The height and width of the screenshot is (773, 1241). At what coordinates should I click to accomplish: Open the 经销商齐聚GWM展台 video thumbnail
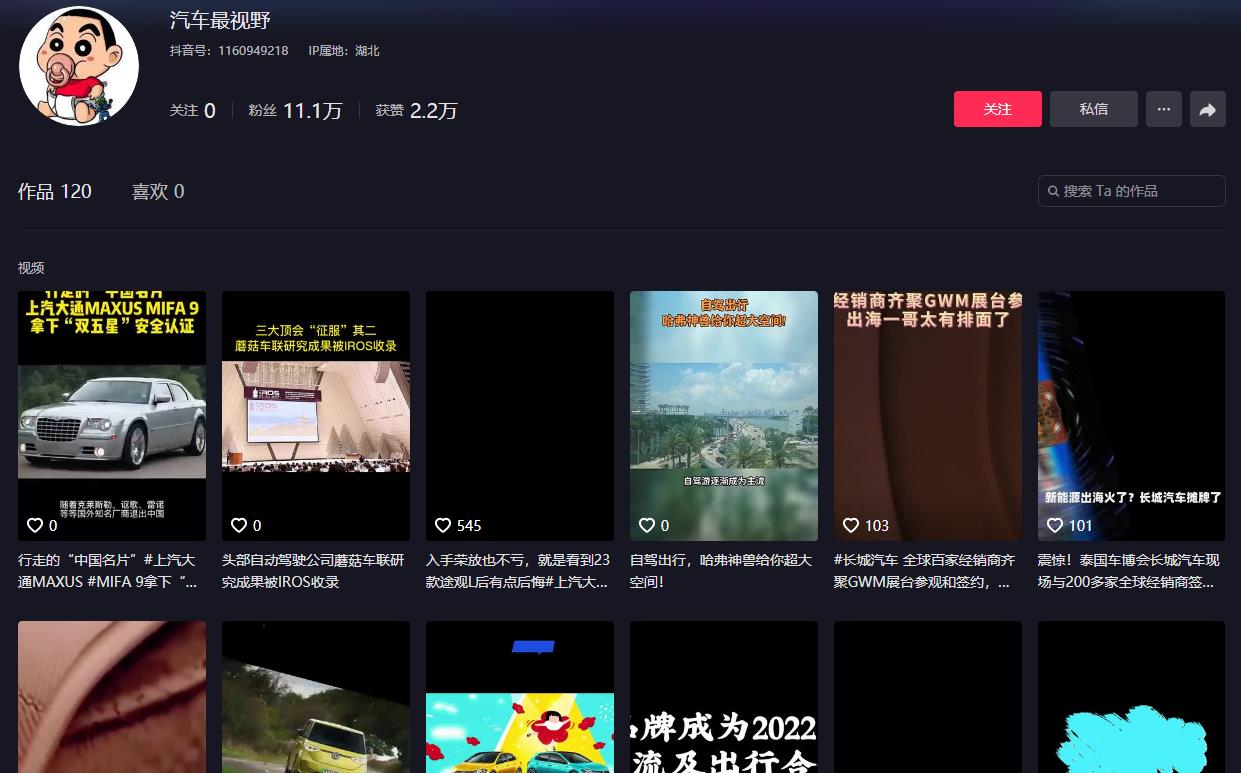pos(928,416)
